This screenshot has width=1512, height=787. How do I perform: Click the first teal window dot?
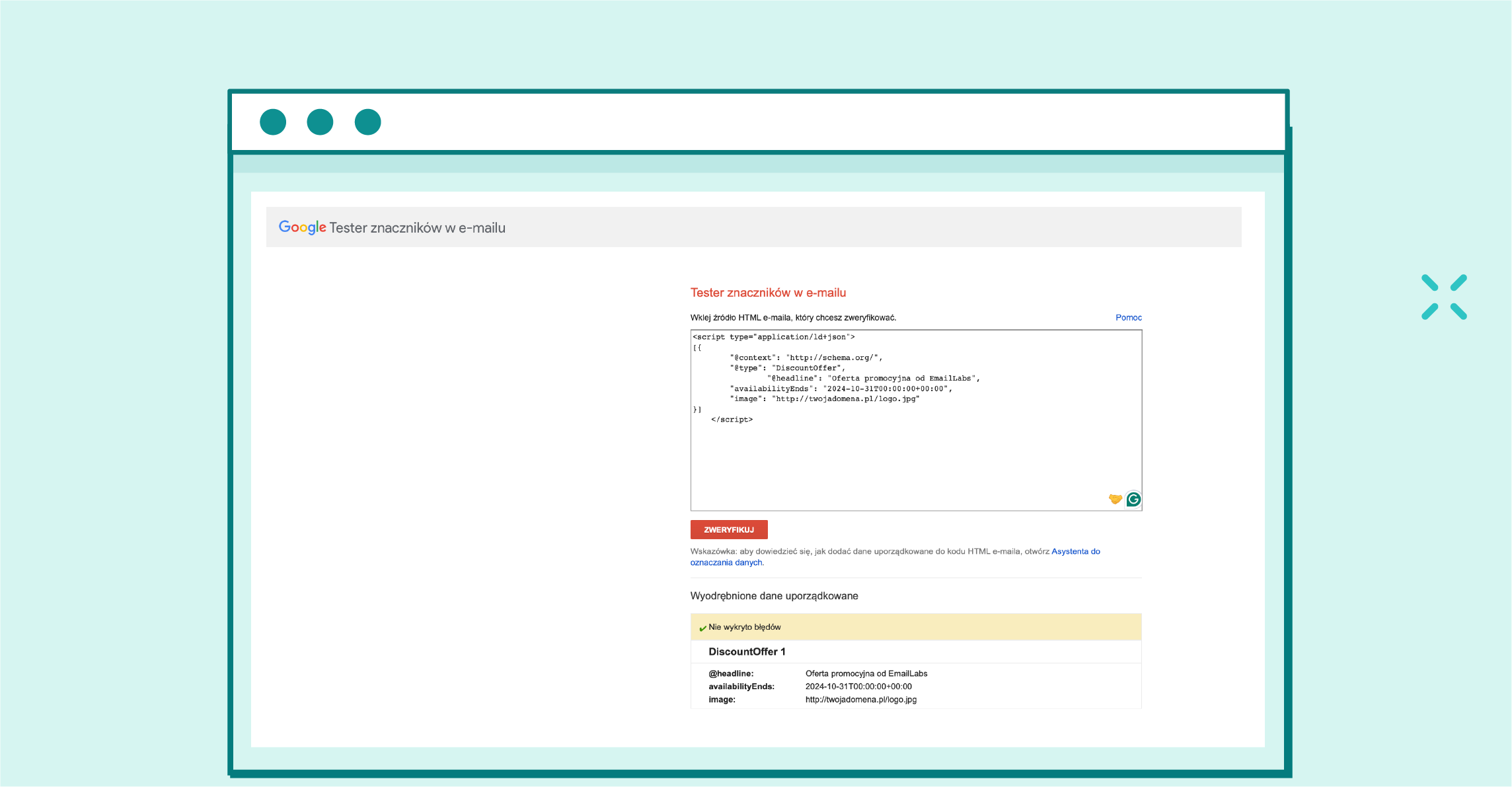pos(273,122)
